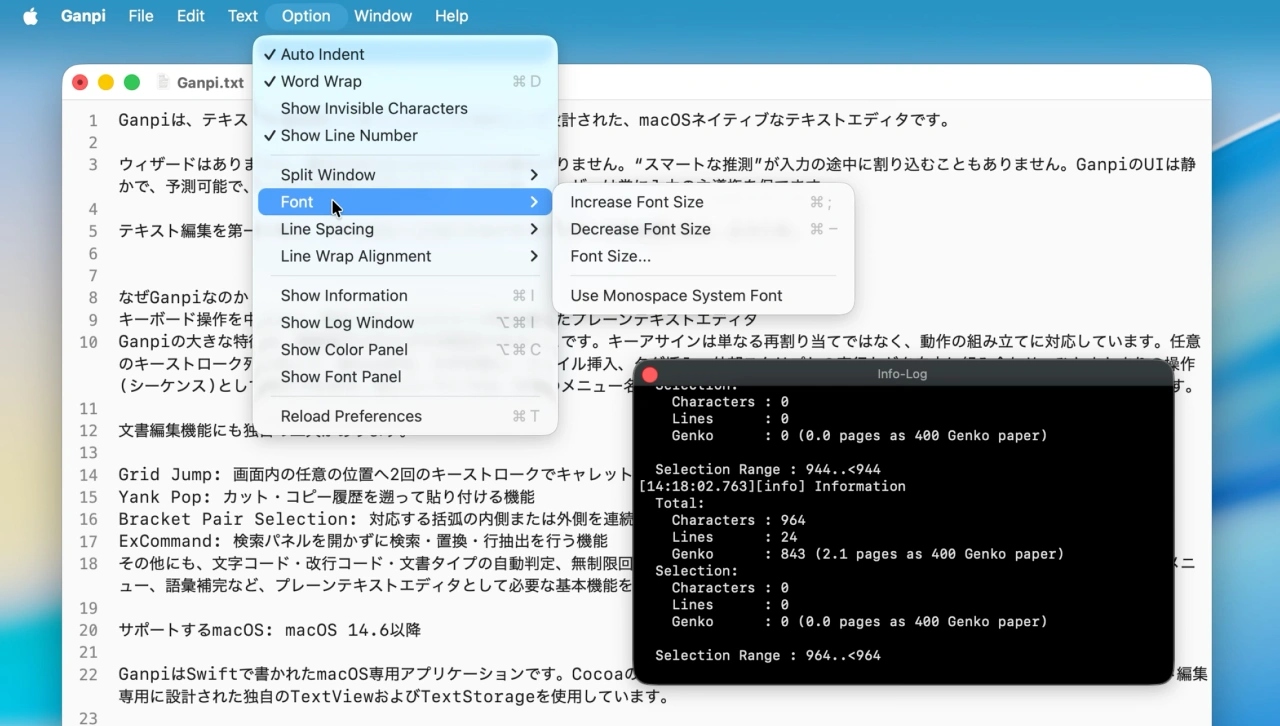Choose Show Color Panel
The image size is (1280, 726).
point(405,350)
